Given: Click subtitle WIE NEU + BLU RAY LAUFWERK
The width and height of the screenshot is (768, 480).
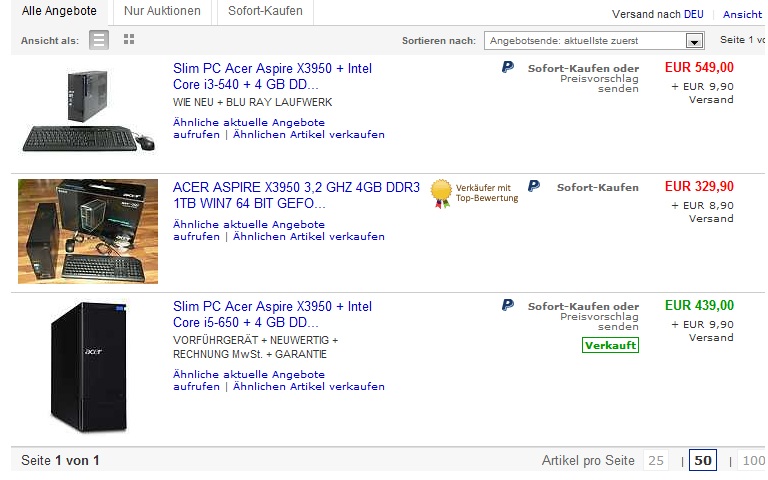Looking at the screenshot, I should click(252, 102).
